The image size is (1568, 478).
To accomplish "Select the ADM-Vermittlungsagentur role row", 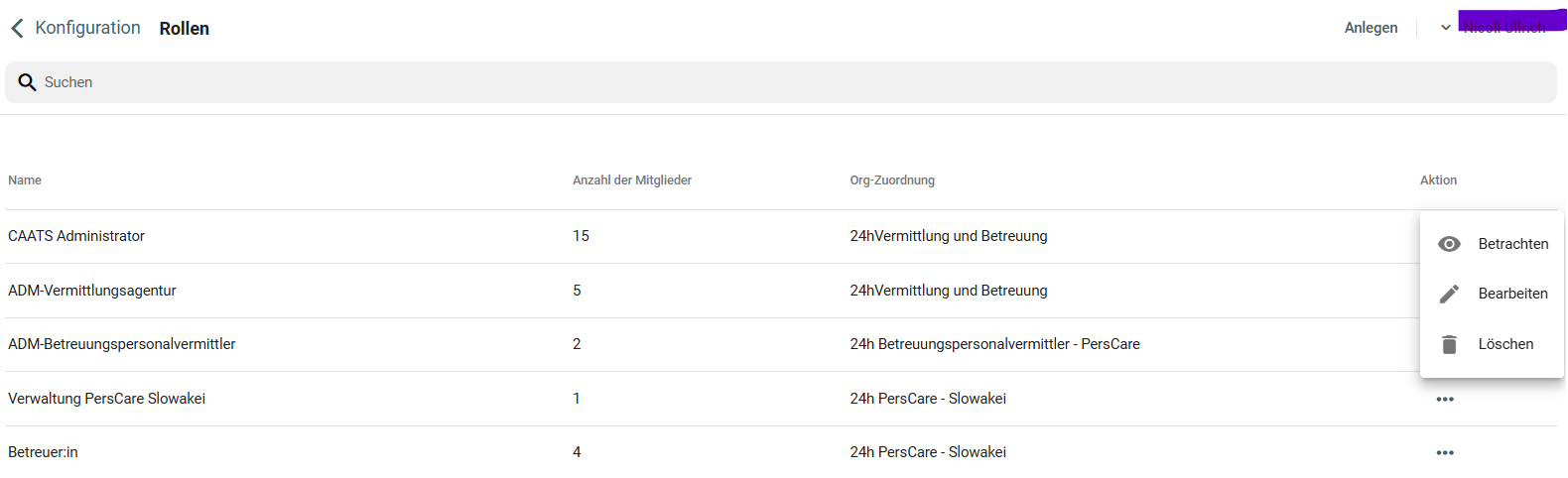I will pyautogui.click(x=92, y=291).
